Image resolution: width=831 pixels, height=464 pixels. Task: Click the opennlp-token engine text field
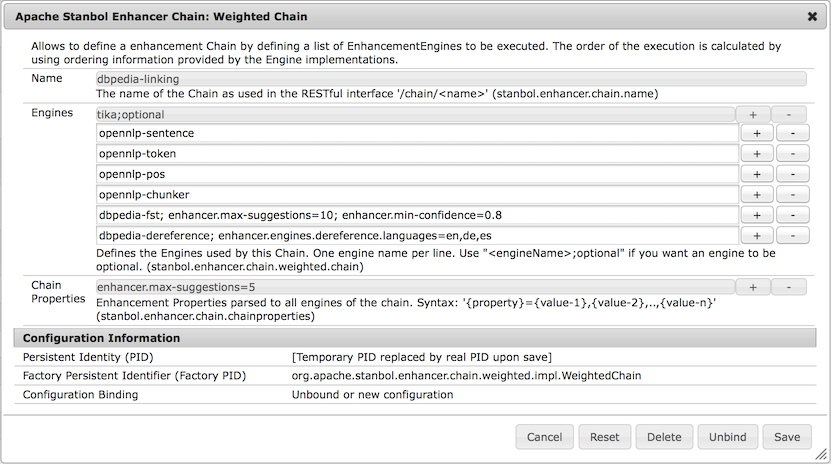(x=417, y=154)
